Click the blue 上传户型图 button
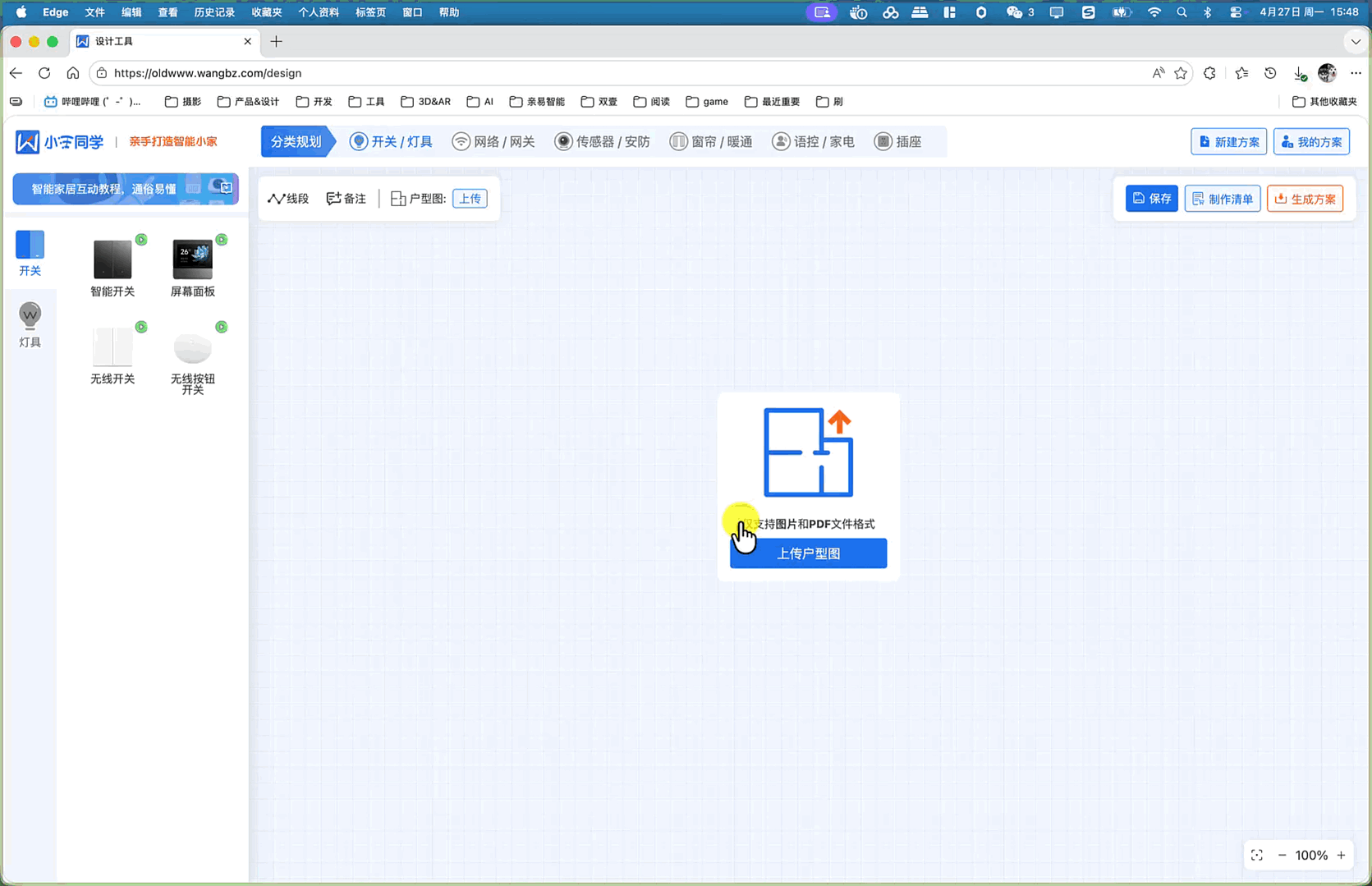1372x886 pixels. click(808, 553)
